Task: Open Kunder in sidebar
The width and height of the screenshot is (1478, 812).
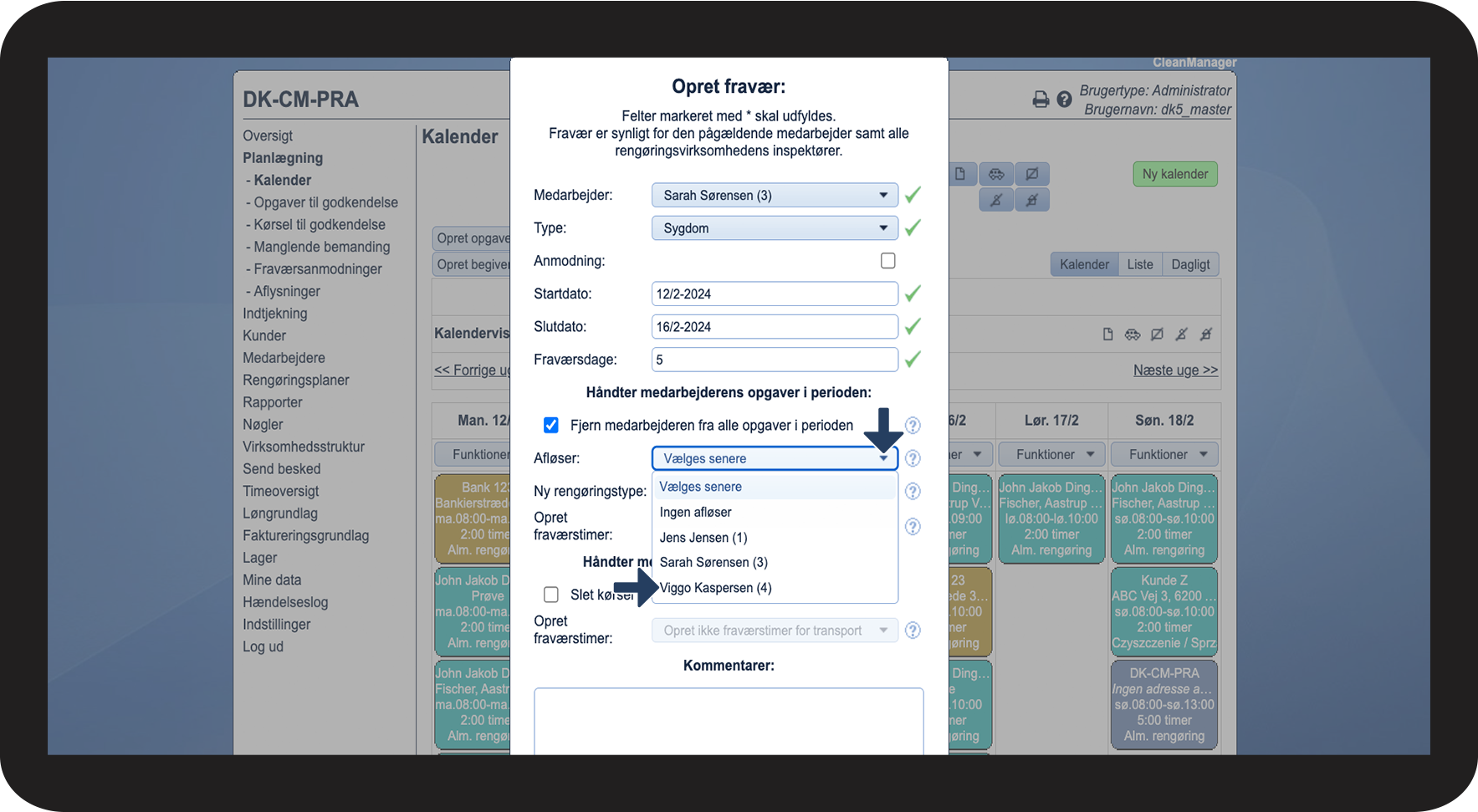Action: 264,335
